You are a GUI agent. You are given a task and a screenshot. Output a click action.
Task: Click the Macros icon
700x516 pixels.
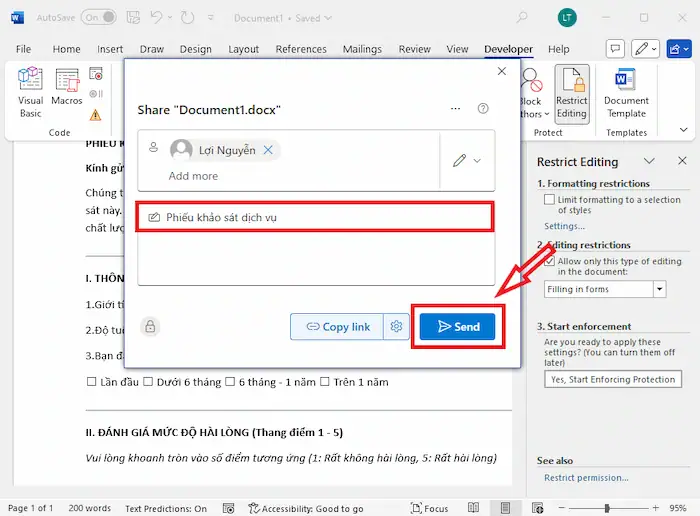pos(67,88)
